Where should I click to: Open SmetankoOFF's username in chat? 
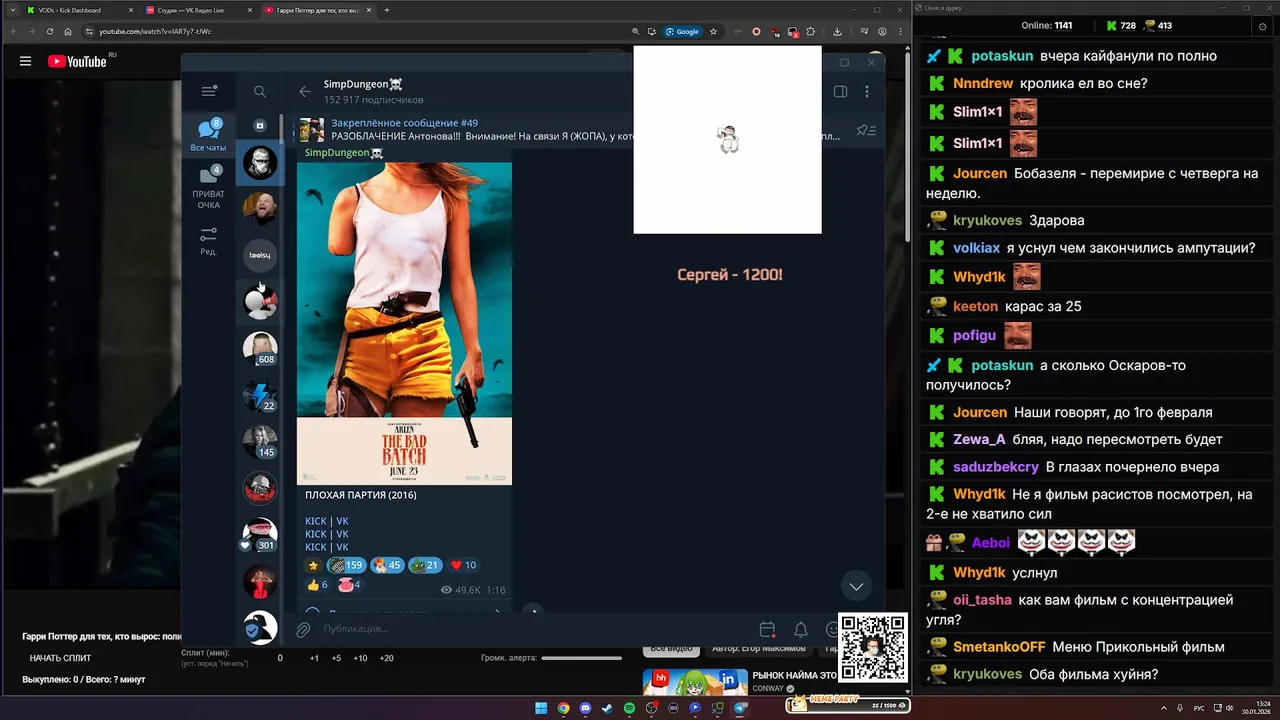(x=999, y=647)
